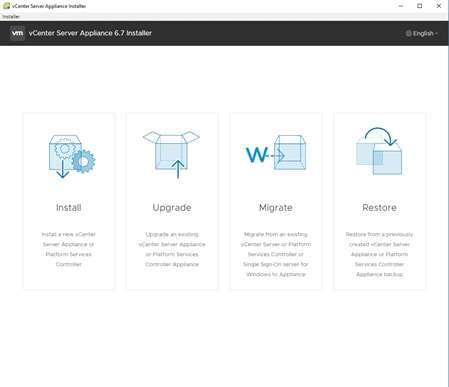
Task: Maximize the installer window
Action: click(x=420, y=6)
